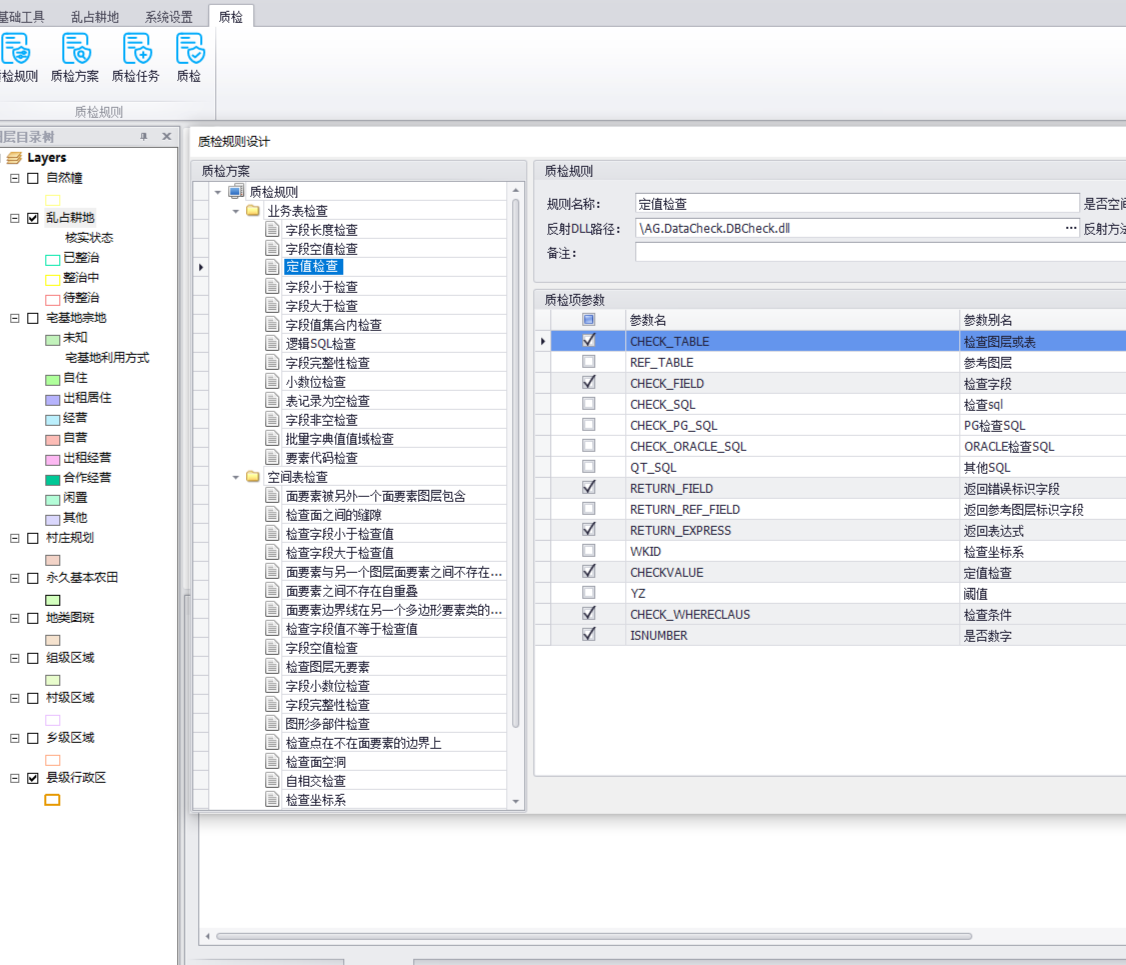Uncheck the 县级行政区 layer checkbox
Image resolution: width=1126 pixels, height=965 pixels.
click(32, 778)
